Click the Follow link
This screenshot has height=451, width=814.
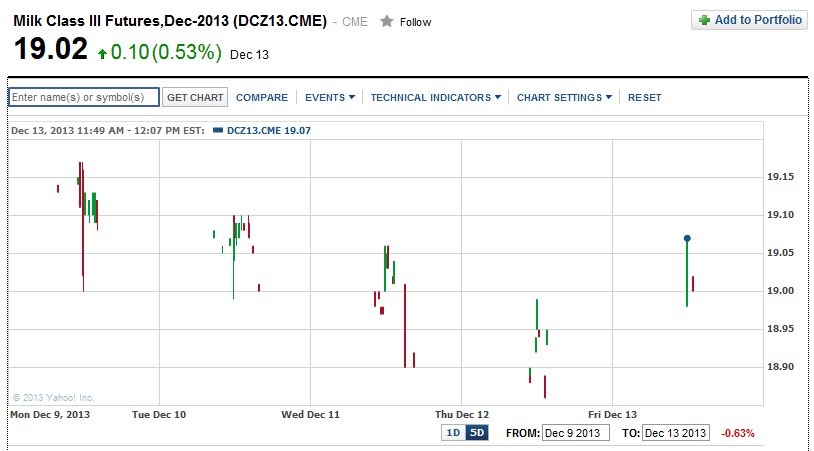point(415,22)
